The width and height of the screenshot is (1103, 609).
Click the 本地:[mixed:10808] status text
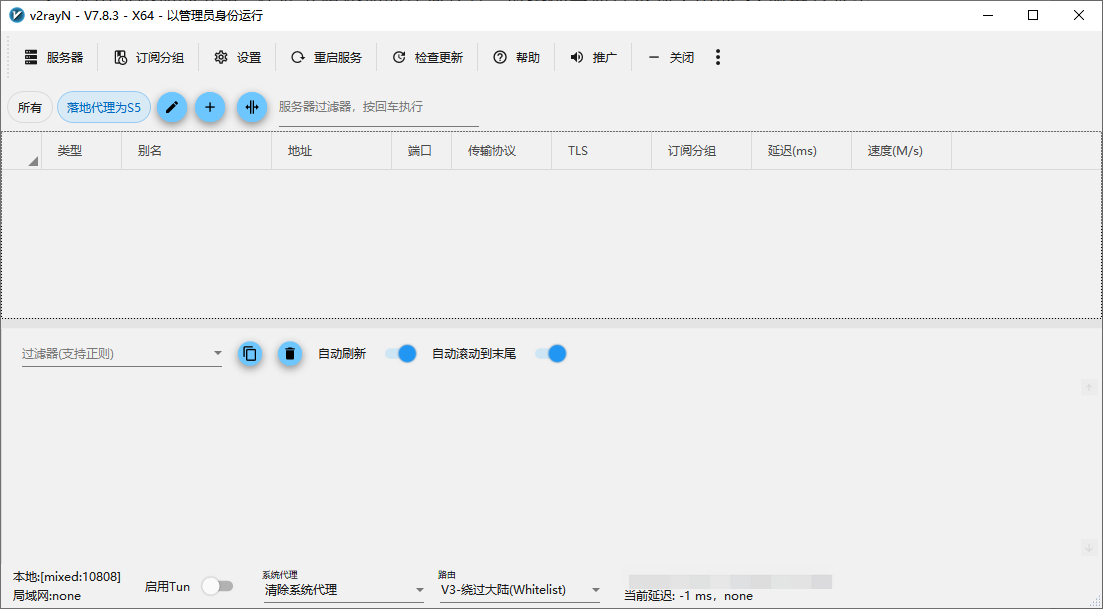click(x=67, y=577)
